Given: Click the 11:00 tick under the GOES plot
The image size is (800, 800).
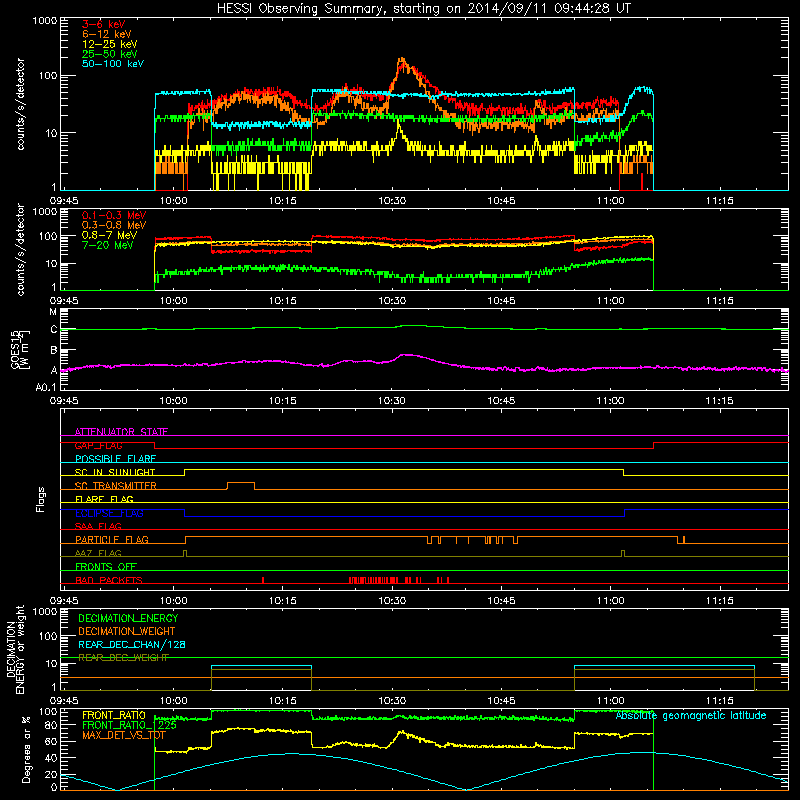Looking at the screenshot, I should (610, 401).
